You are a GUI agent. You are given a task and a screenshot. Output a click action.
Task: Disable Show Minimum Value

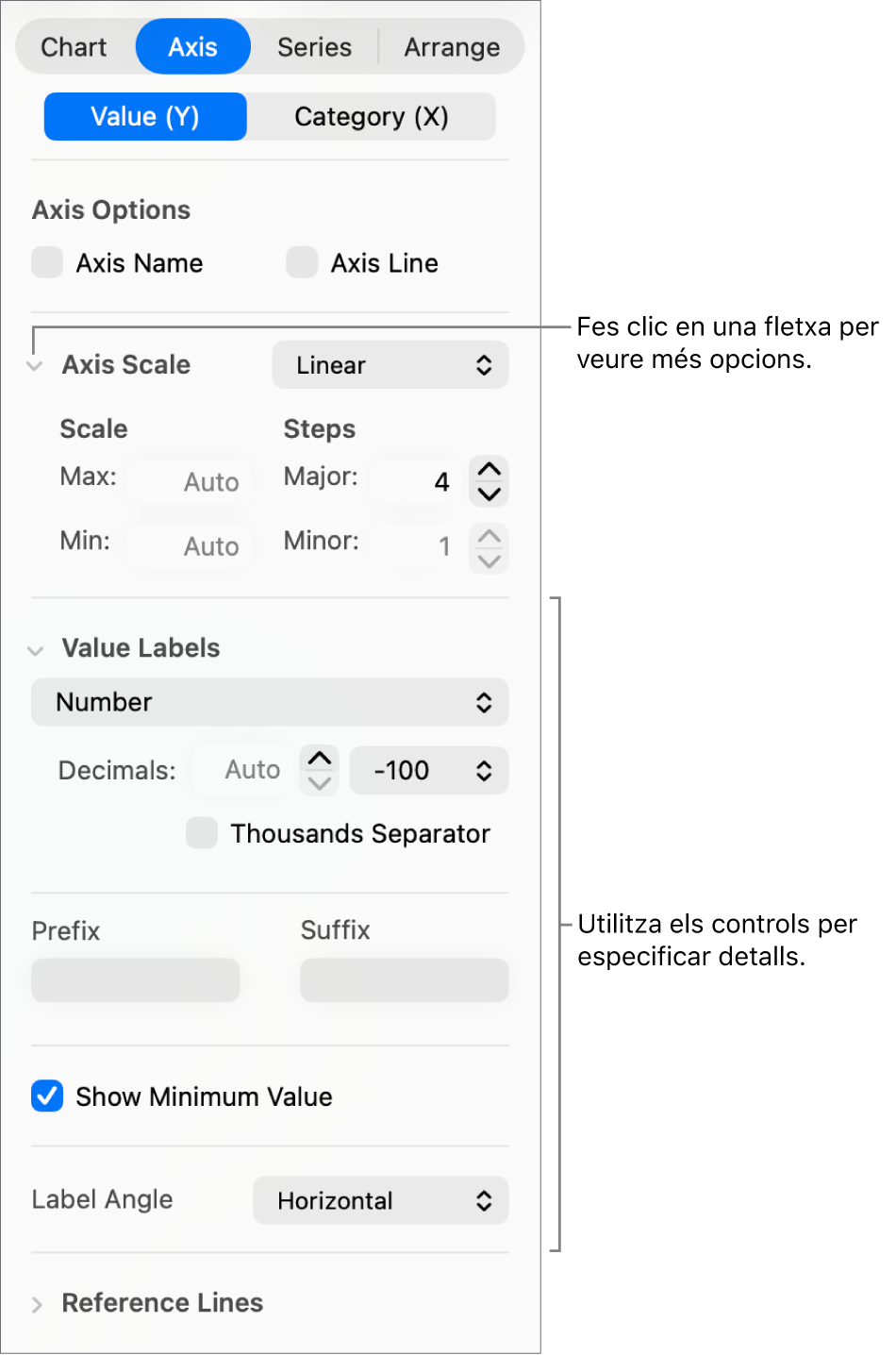tap(47, 1096)
